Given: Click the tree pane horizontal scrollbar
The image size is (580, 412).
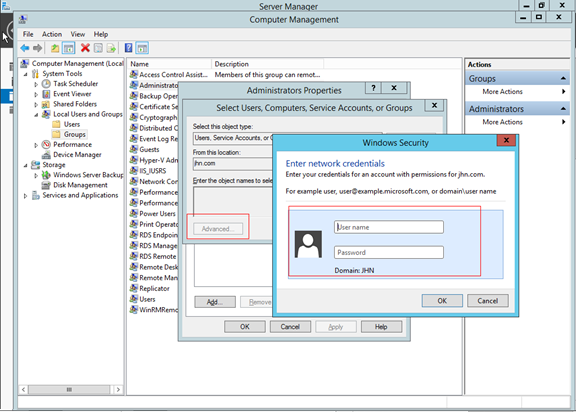Looking at the screenshot, I should [69, 389].
